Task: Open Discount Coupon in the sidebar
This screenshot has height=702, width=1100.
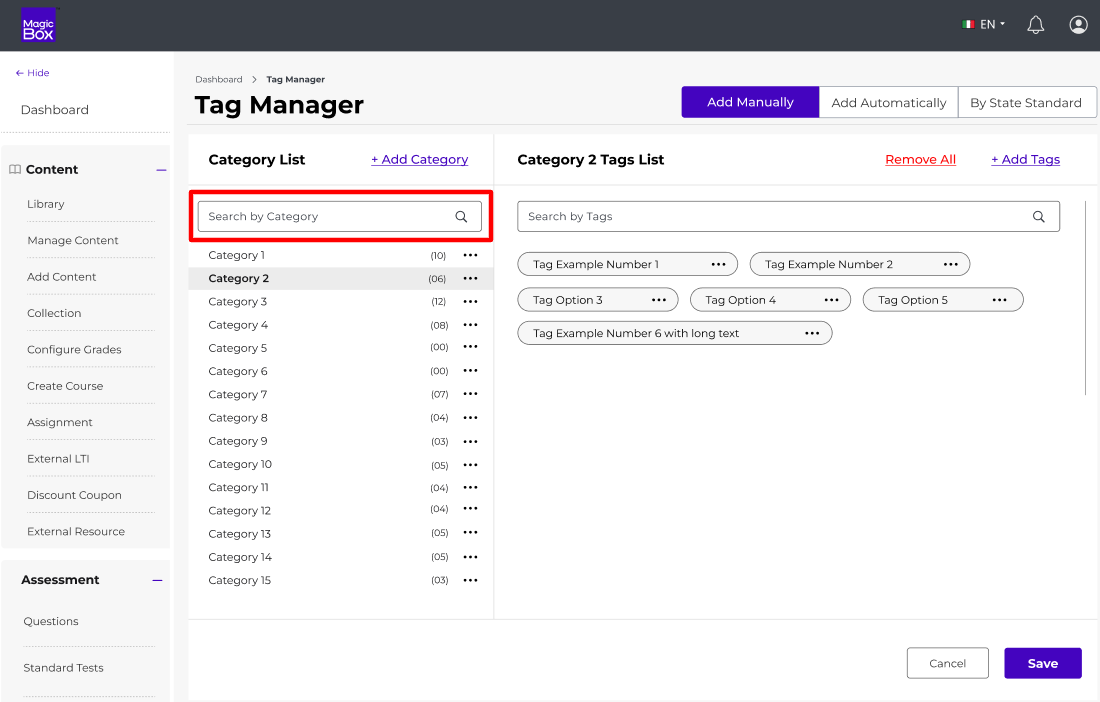Action: pyautogui.click(x=74, y=496)
